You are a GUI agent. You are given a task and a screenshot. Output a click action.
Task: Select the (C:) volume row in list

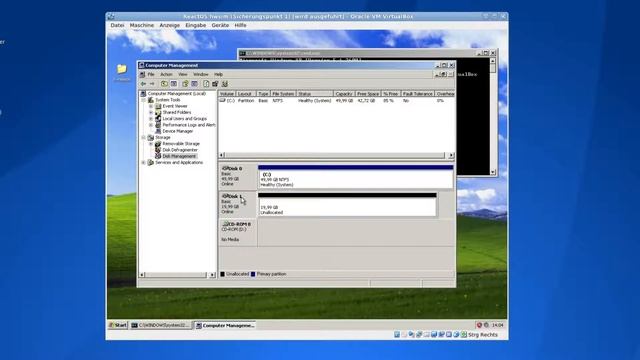point(336,100)
